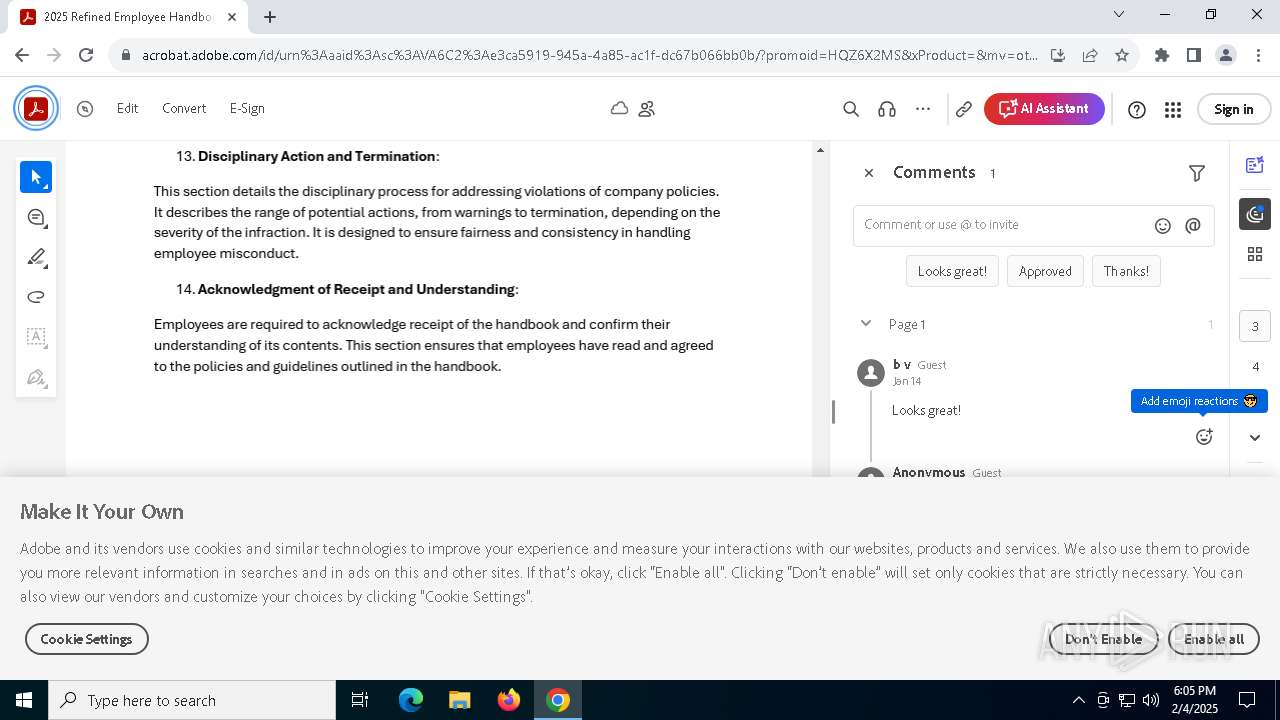Open the Chrome tab search dropdown
This screenshot has height=720, width=1280.
1119,14
